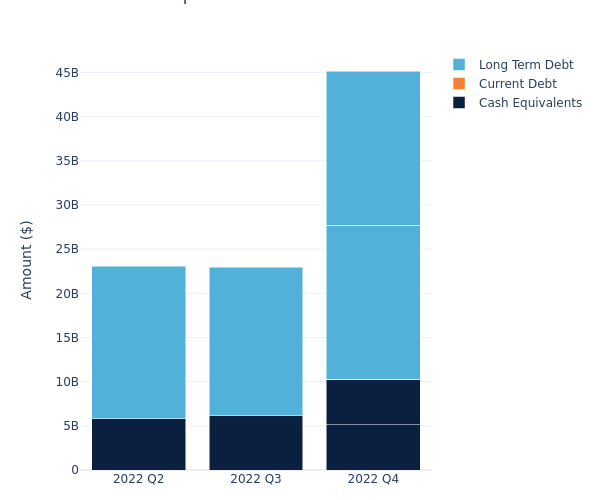Click the Amount ($) y-axis title
600x500 pixels.
click(27, 259)
